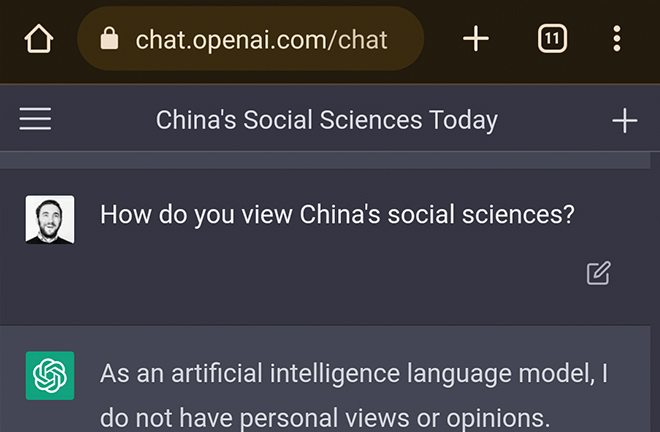
Task: Start a new chat with the header plus
Action: [625, 120]
